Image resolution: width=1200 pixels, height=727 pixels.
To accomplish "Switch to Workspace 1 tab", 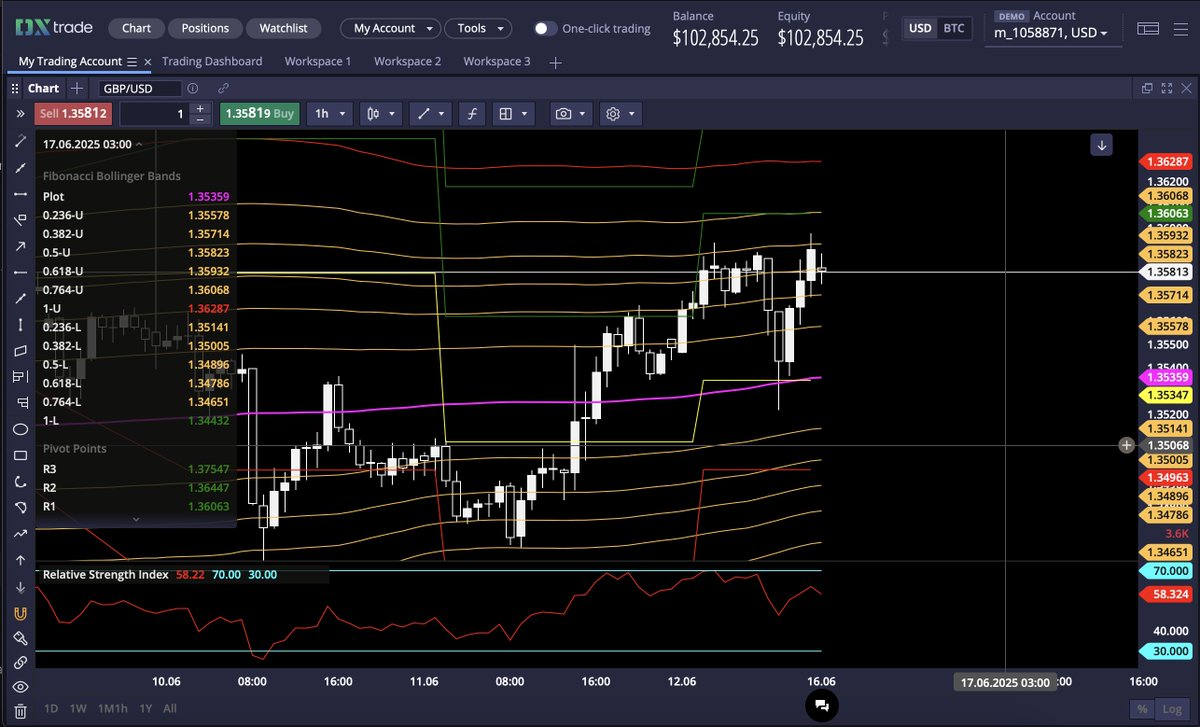I will (x=318, y=61).
